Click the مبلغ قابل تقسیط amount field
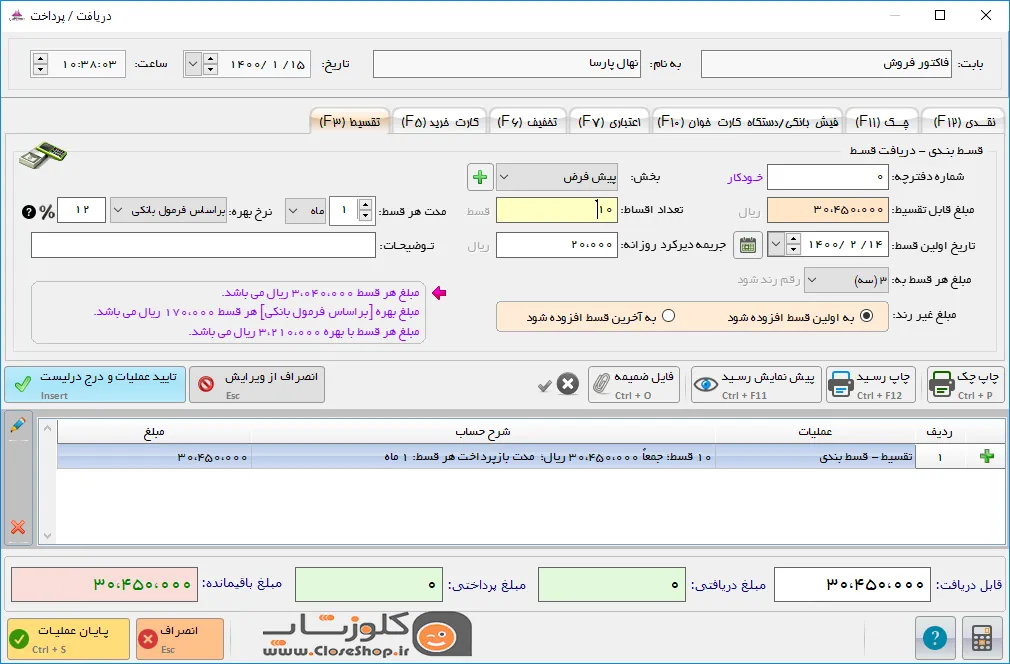Viewport: 1010px width, 664px height. tap(828, 210)
